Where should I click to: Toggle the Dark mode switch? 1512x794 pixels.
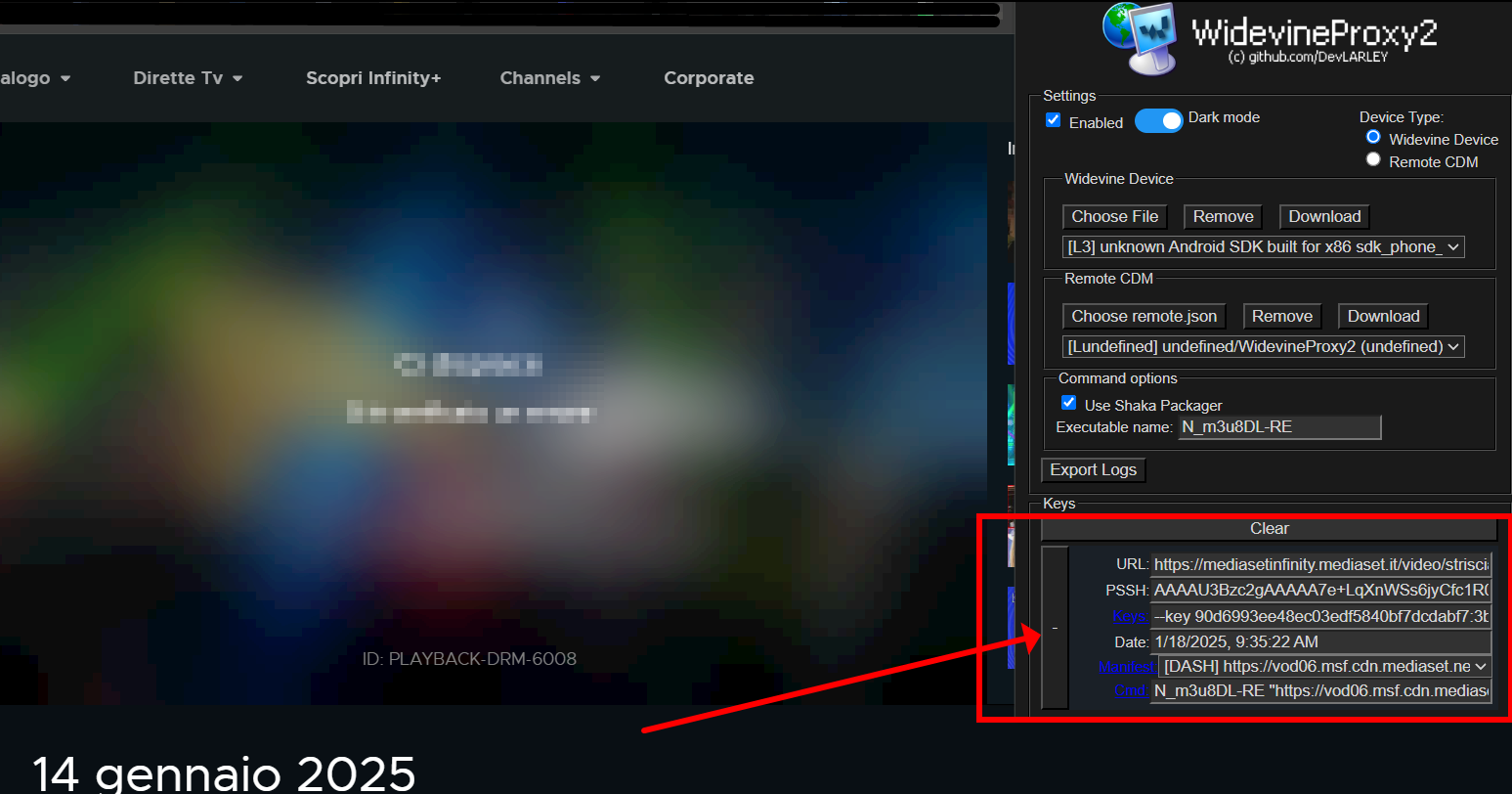click(1159, 121)
